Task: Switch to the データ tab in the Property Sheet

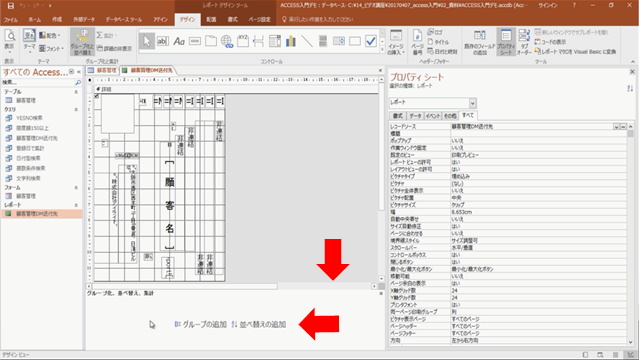Action: 415,116
